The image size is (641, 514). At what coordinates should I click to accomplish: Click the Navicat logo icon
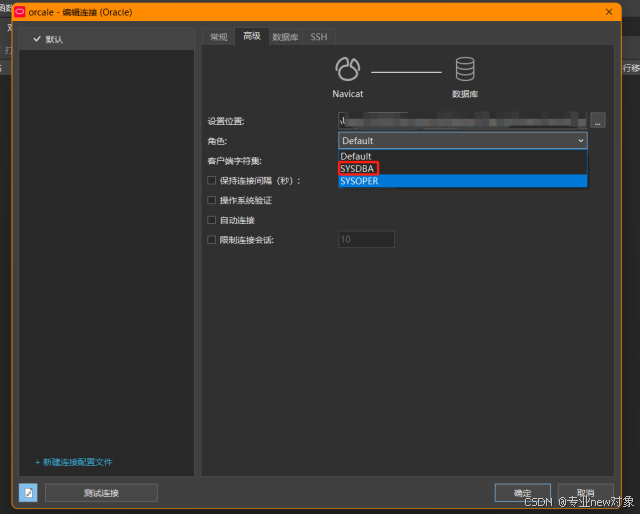[x=347, y=69]
